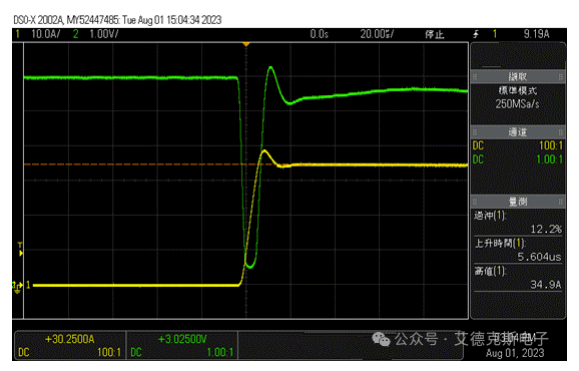Select the yellow DC 100:1 channel row
579x371 pixels.
point(518,145)
